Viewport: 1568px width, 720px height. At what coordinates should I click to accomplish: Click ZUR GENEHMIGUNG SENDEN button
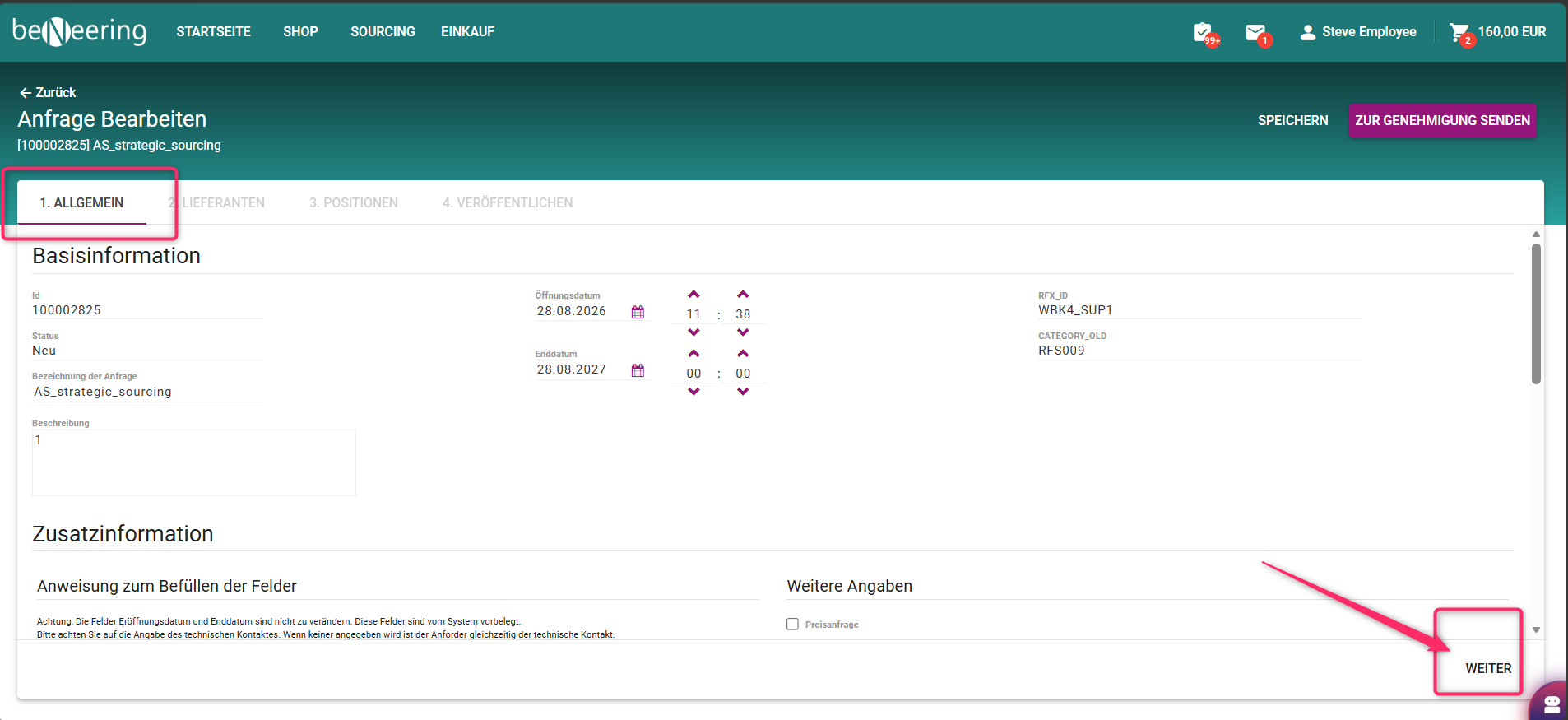(x=1442, y=120)
